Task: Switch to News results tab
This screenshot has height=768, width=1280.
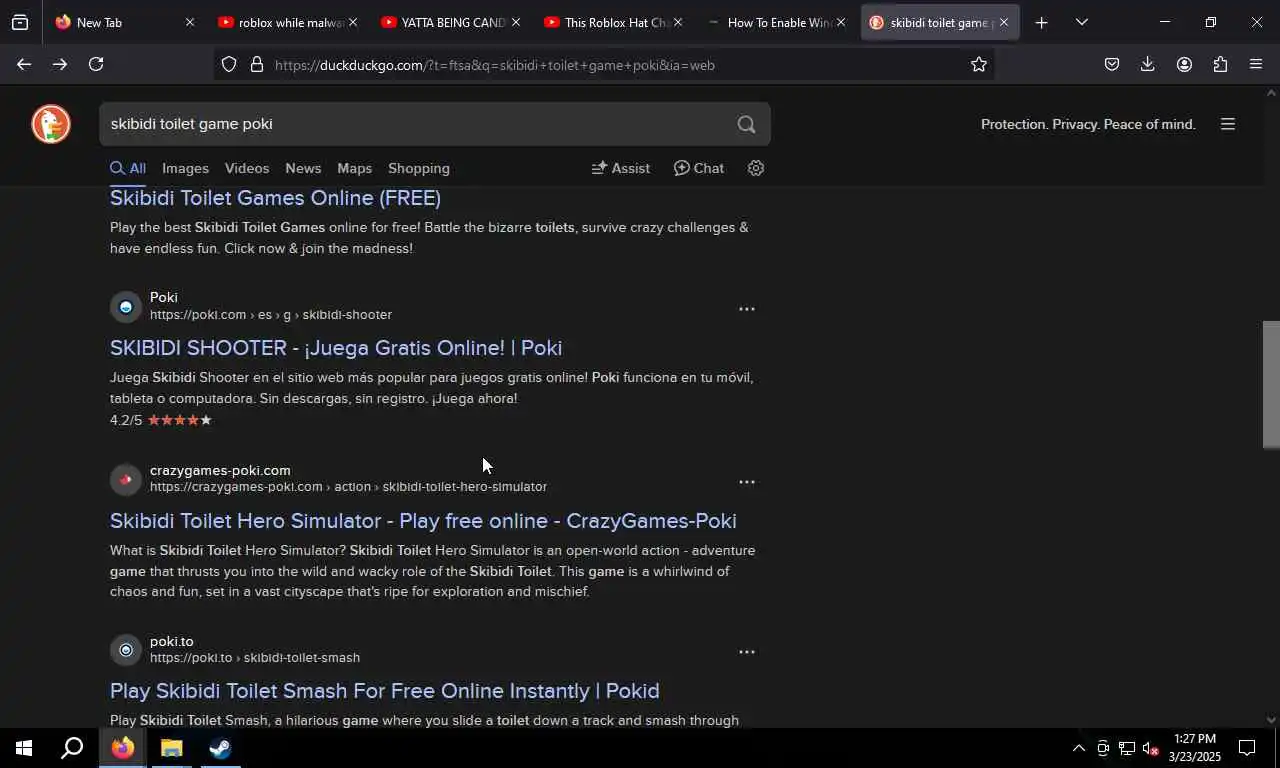Action: [x=303, y=168]
